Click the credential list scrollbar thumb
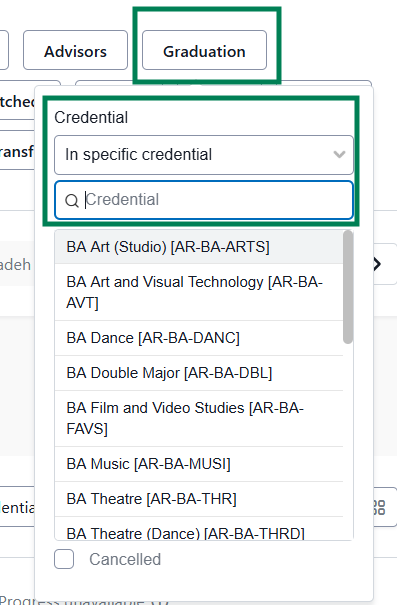Viewport: 397px width, 605px height. [348, 287]
